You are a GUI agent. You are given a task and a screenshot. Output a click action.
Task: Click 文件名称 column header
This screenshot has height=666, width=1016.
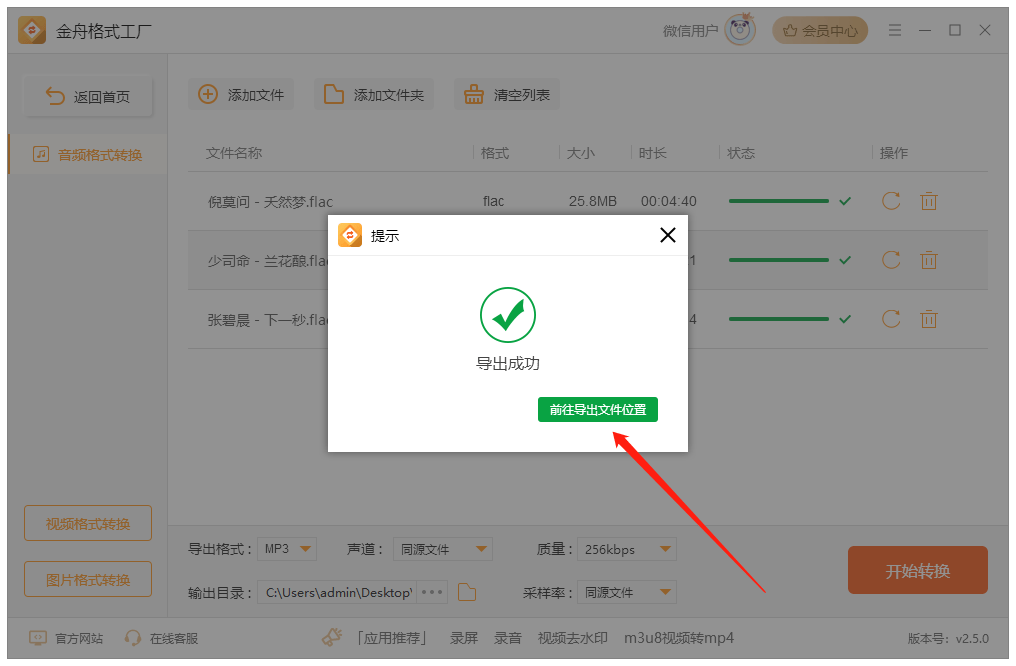coord(234,153)
